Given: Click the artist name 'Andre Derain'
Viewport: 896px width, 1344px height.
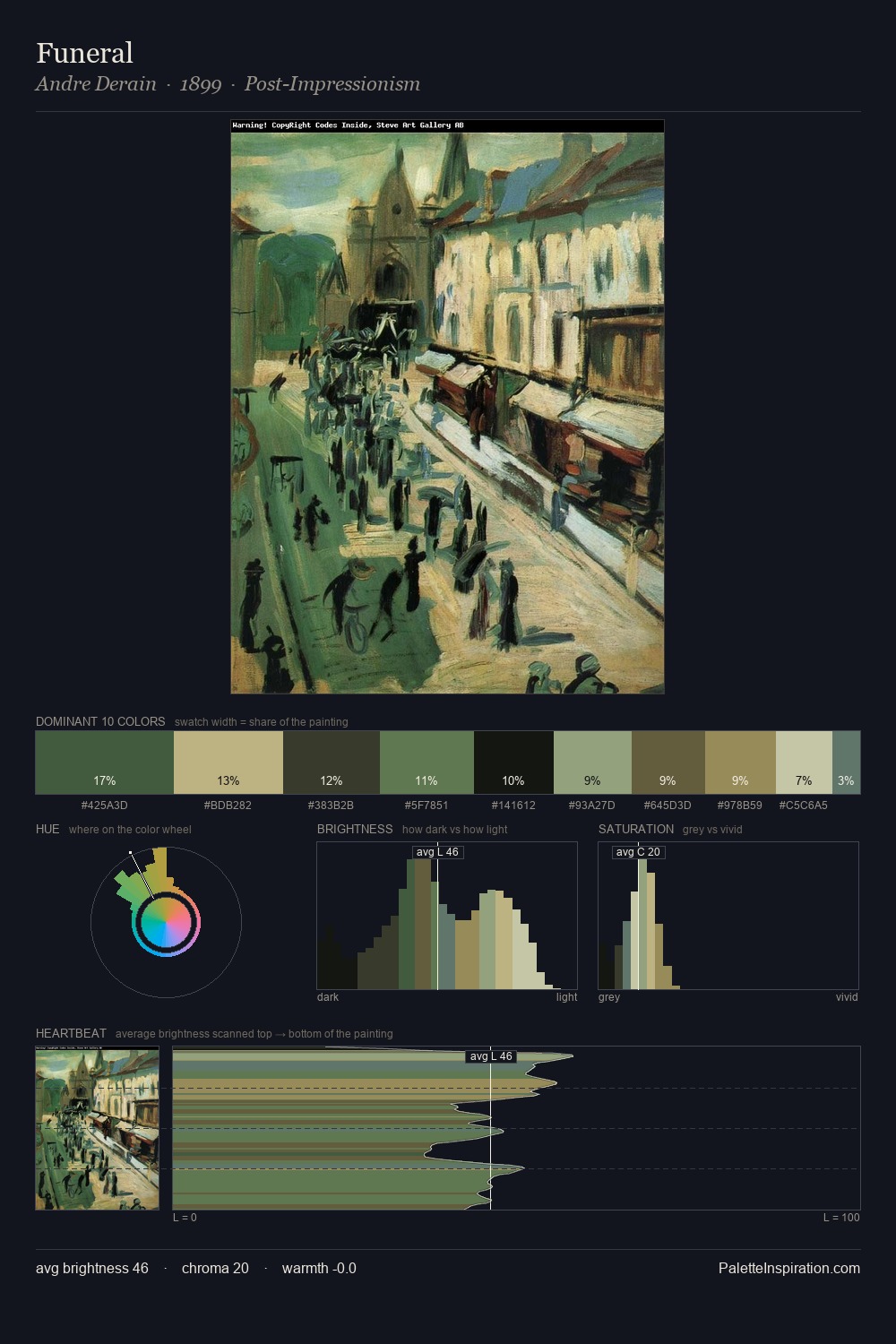Looking at the screenshot, I should pos(96,83).
